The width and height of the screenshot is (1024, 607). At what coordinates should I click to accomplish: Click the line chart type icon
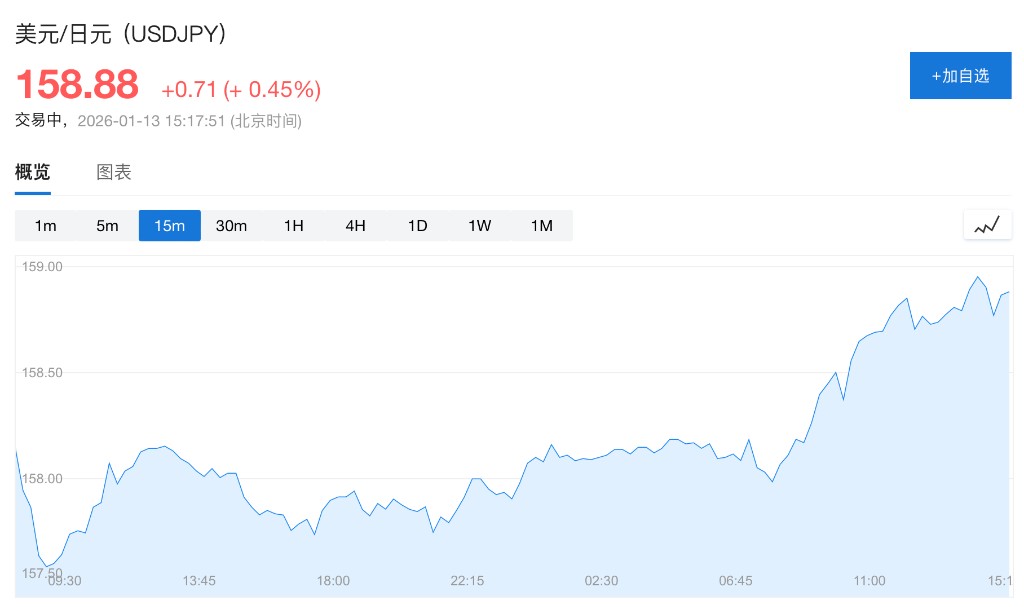click(987, 225)
